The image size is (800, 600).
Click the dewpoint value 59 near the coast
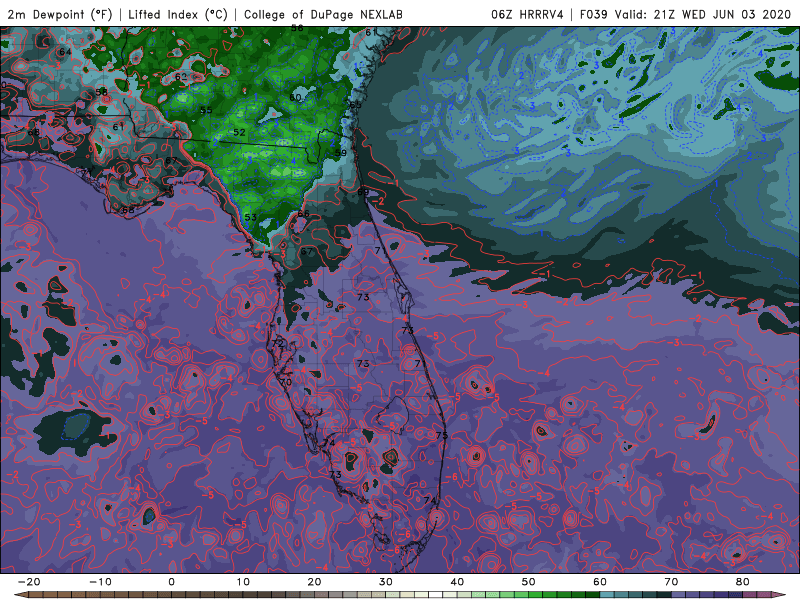click(x=340, y=153)
